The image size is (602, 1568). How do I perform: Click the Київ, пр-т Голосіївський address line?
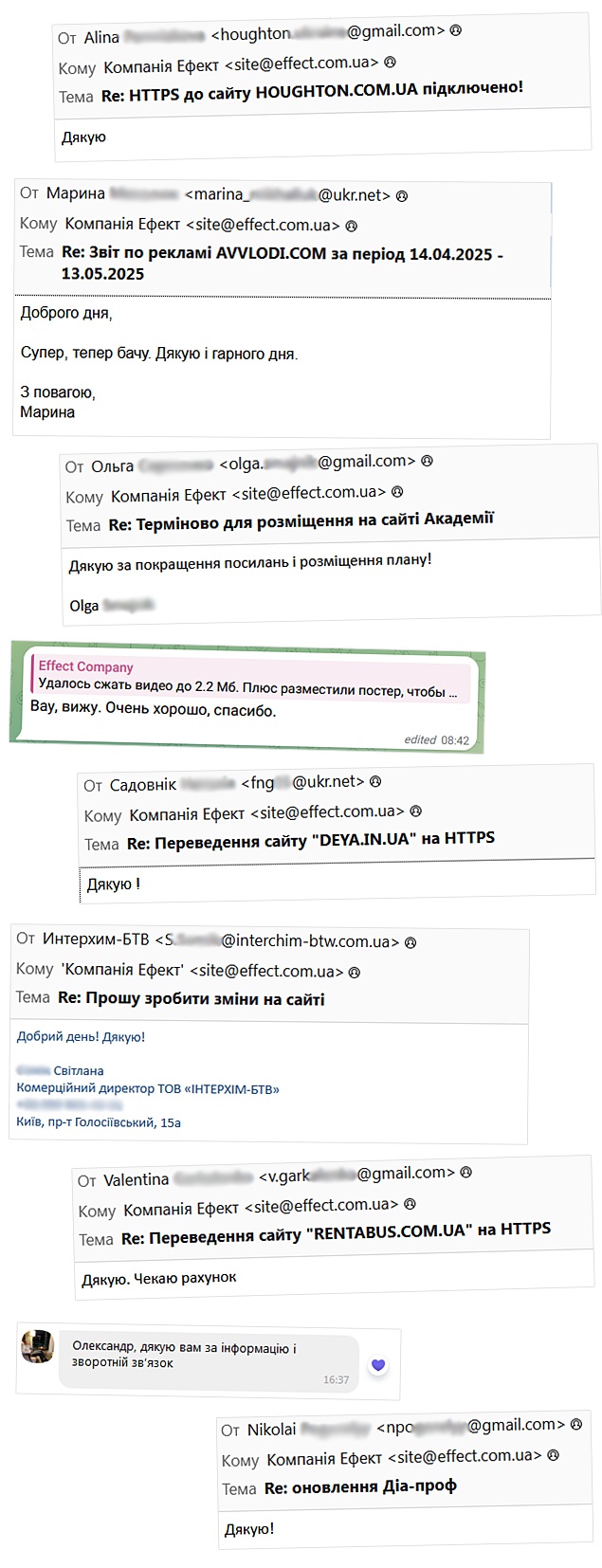(x=99, y=1122)
